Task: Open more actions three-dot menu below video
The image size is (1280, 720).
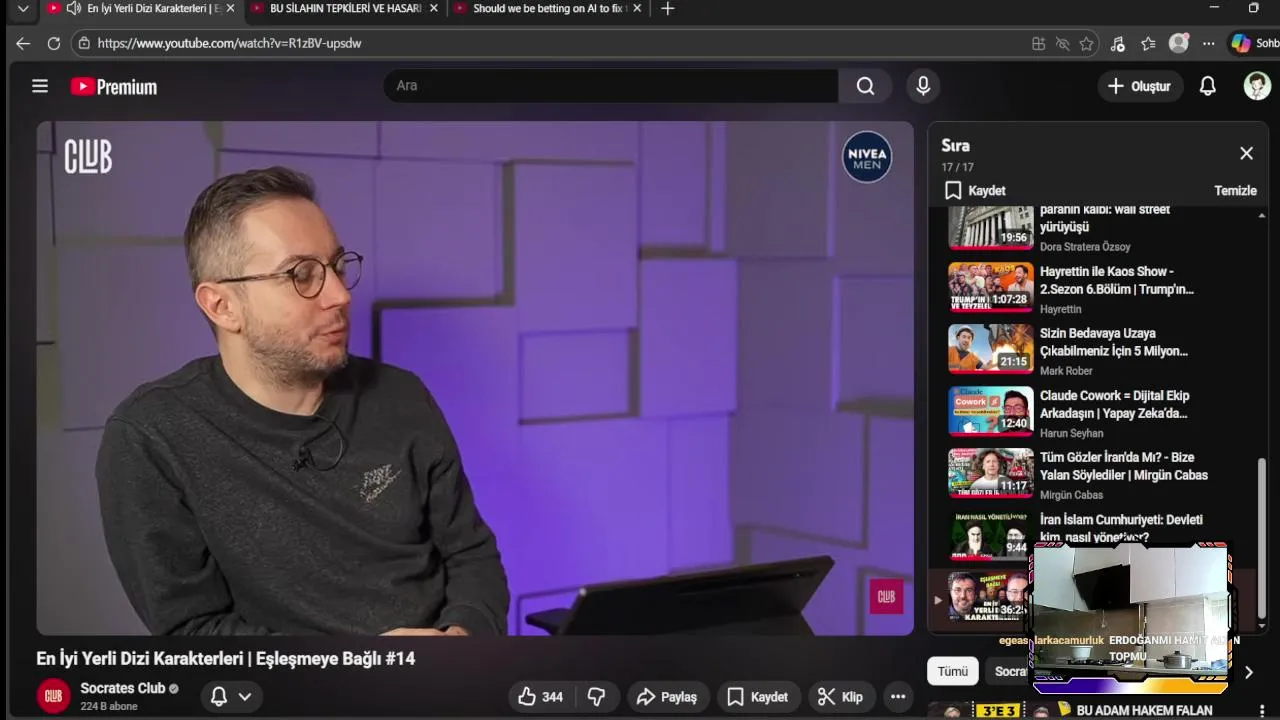Action: (898, 697)
